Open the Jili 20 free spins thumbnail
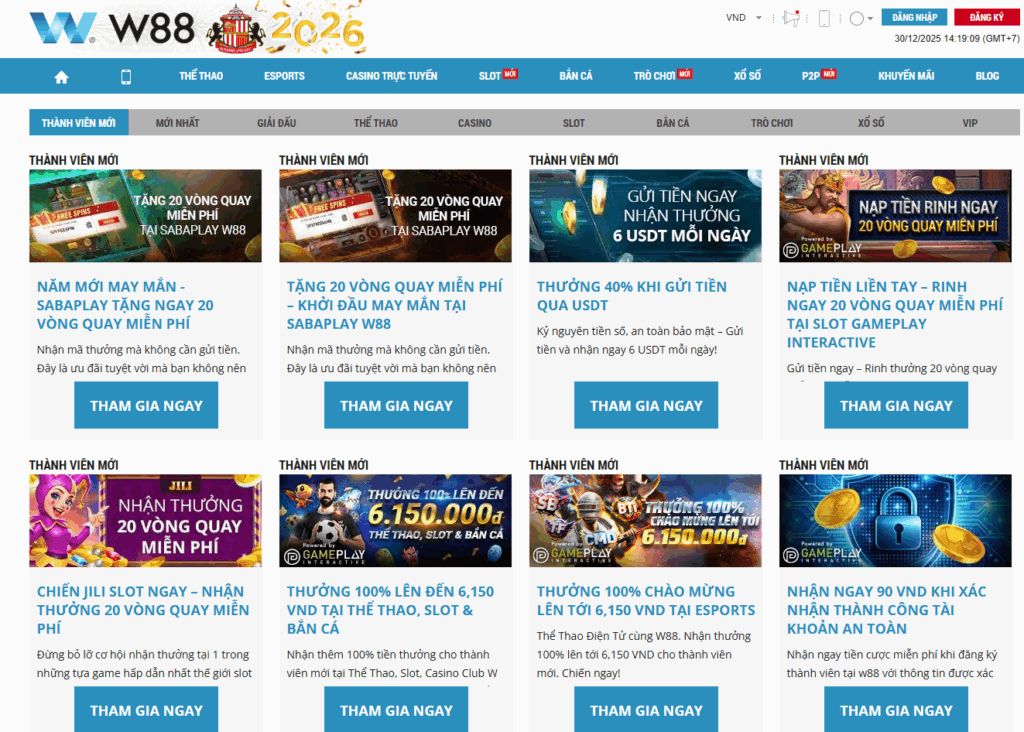This screenshot has height=732, width=1024. click(145, 520)
